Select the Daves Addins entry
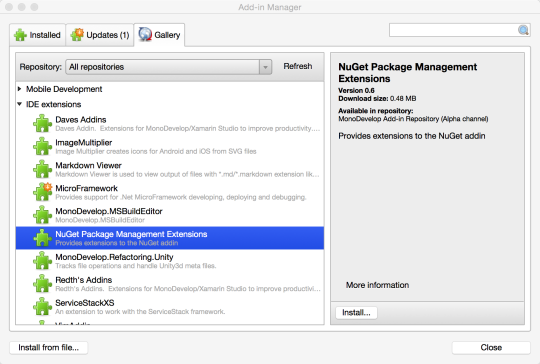540x364 pixels. coord(170,124)
